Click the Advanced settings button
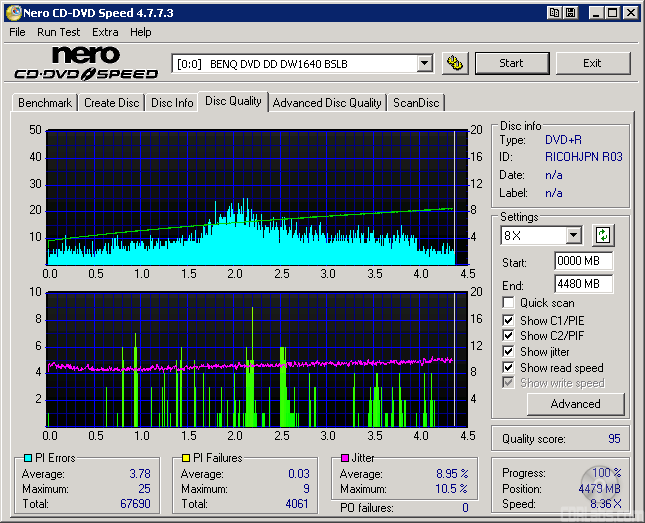 point(575,404)
